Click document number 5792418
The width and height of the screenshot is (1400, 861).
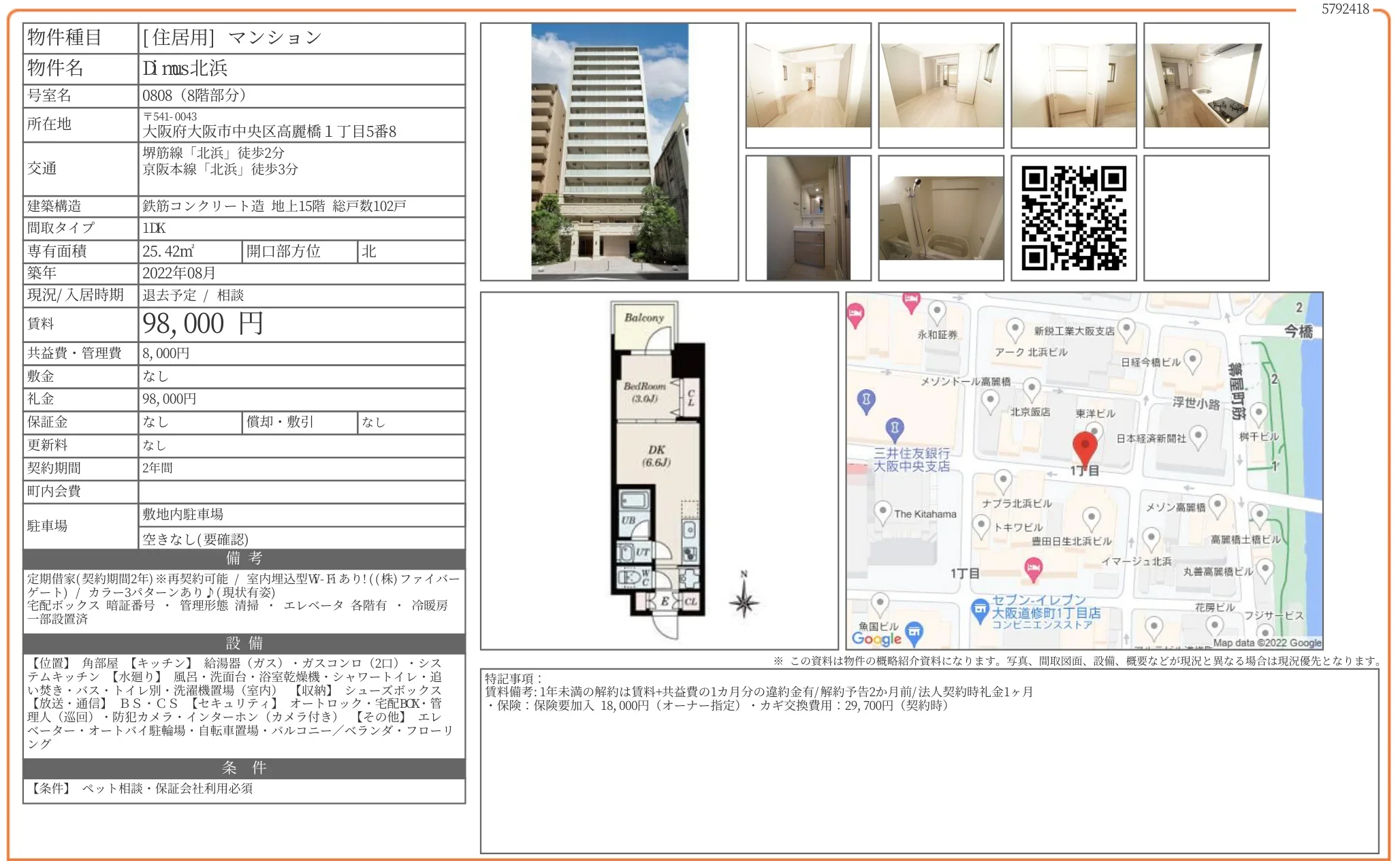tap(1345, 9)
